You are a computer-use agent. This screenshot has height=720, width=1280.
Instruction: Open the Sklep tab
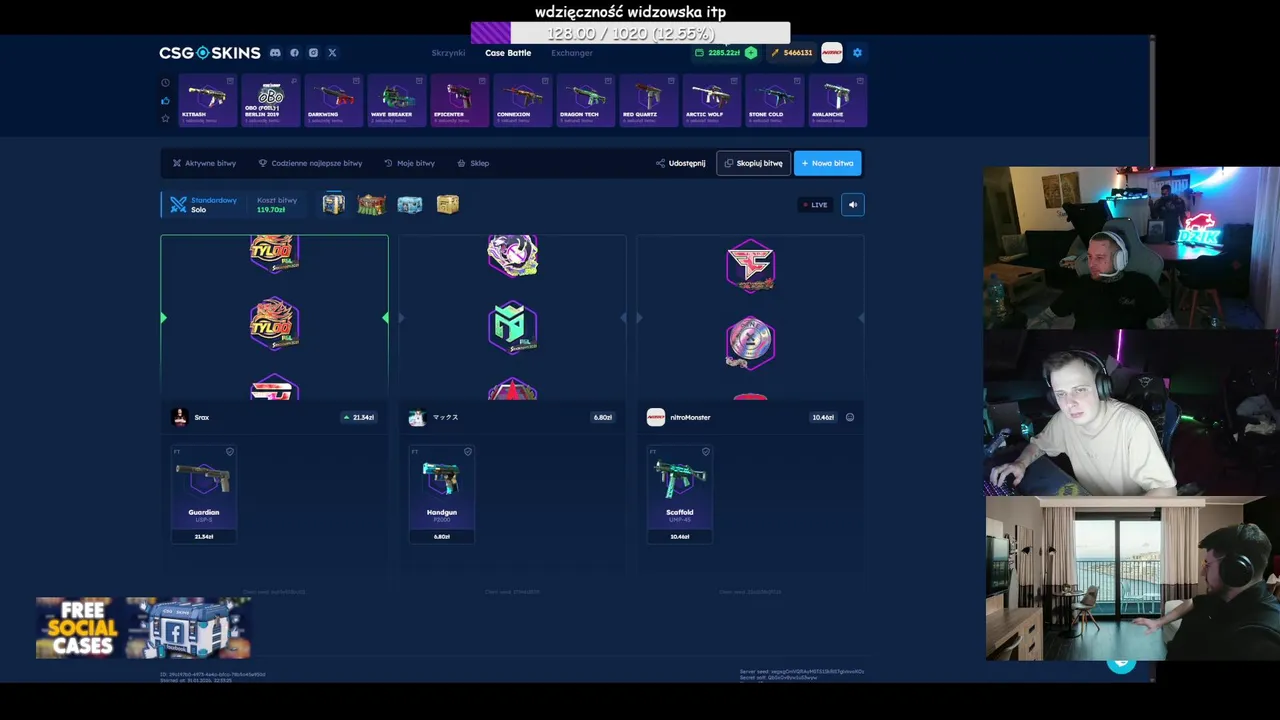click(x=473, y=163)
